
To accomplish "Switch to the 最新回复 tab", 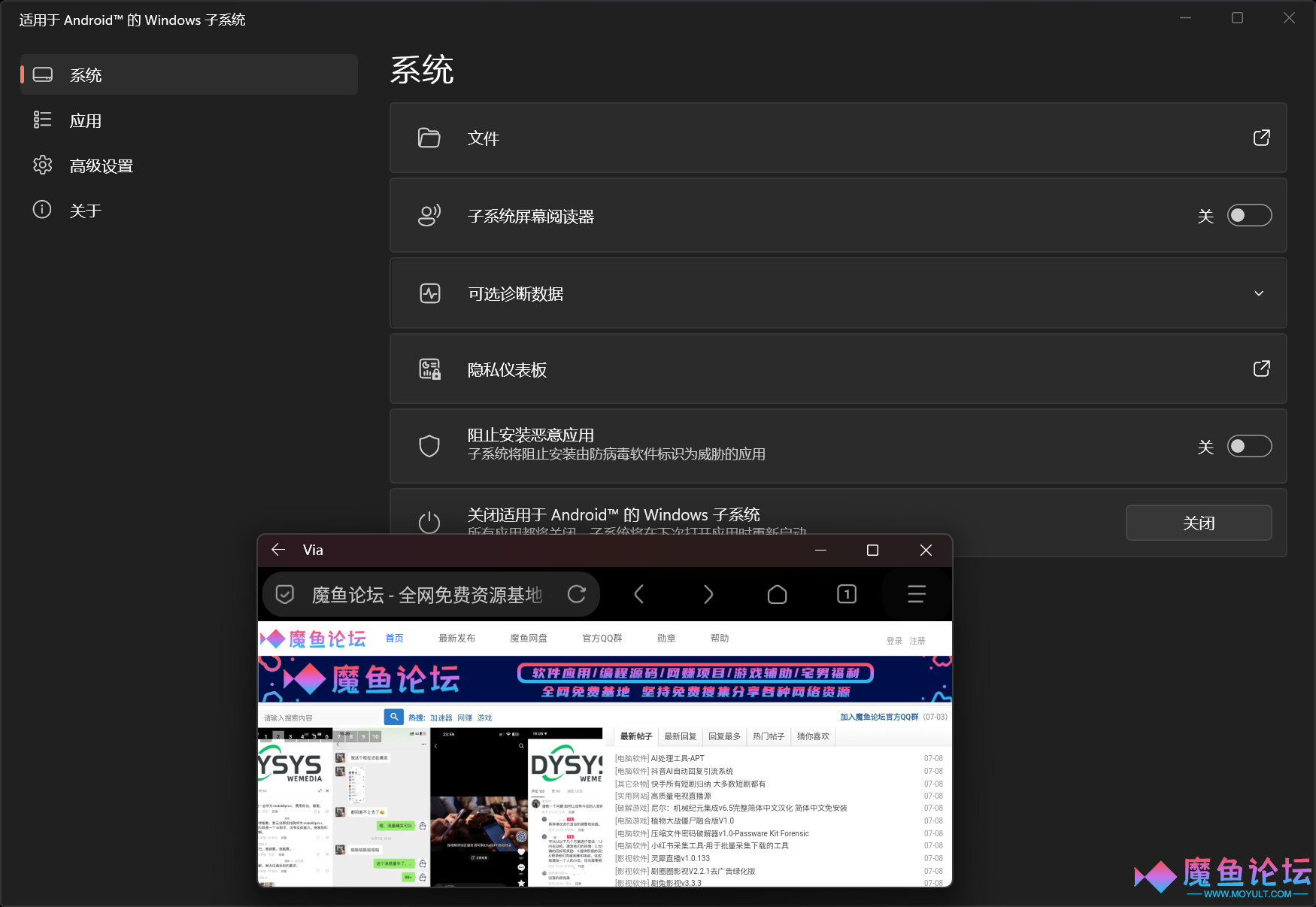I will [x=680, y=736].
